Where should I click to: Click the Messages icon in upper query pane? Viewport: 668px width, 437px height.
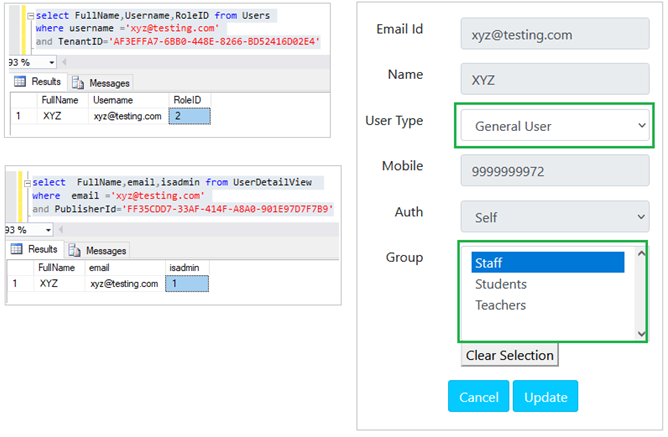click(78, 83)
